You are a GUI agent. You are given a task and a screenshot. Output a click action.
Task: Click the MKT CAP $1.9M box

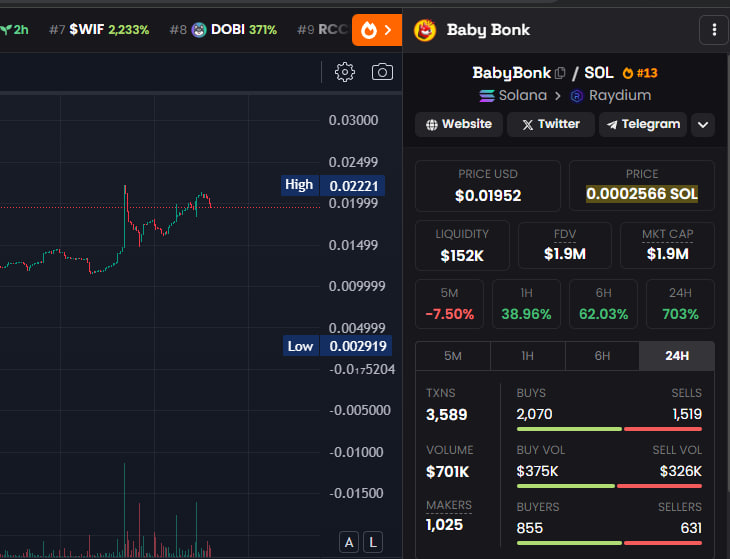click(x=668, y=245)
